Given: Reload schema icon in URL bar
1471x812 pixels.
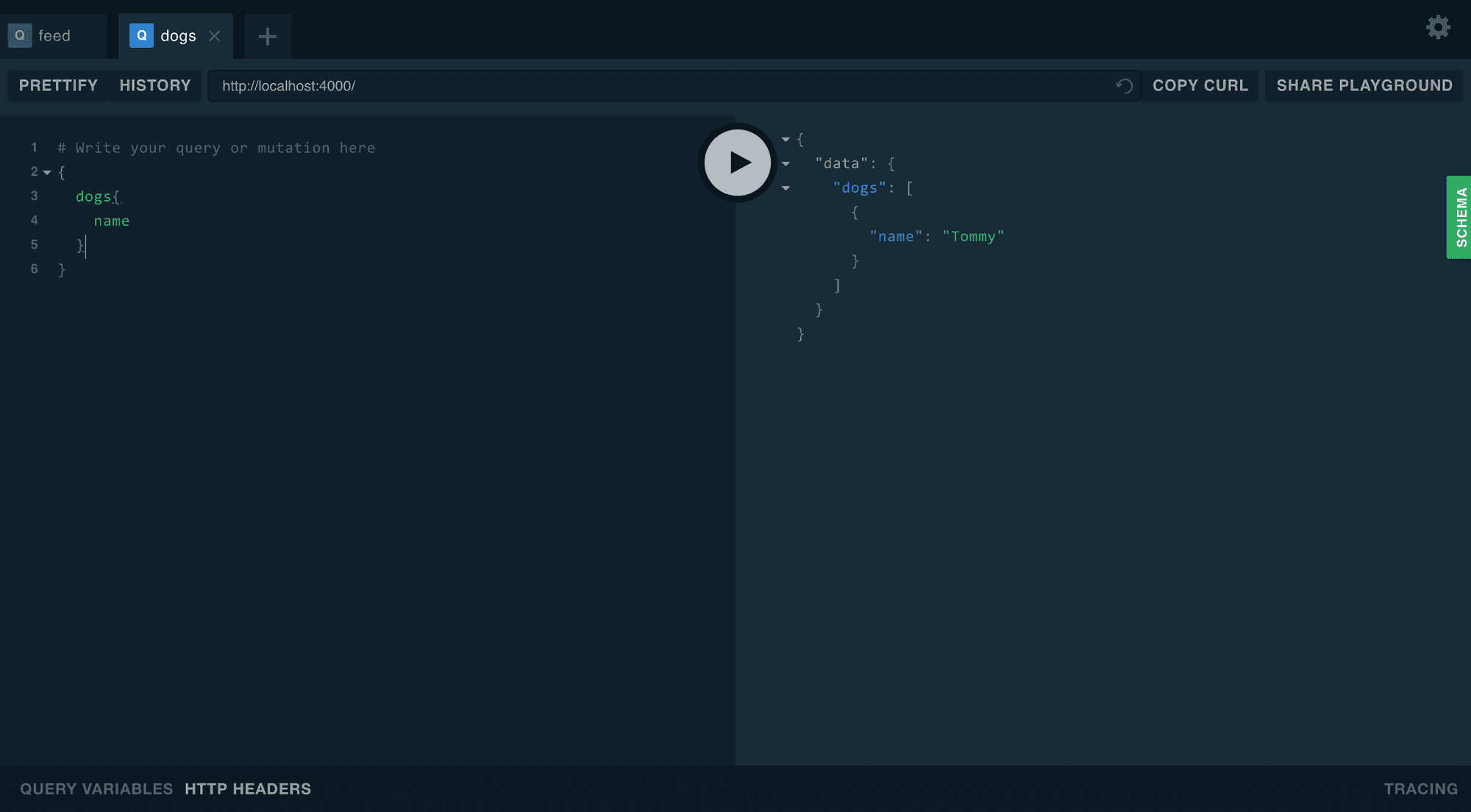Looking at the screenshot, I should 1124,85.
